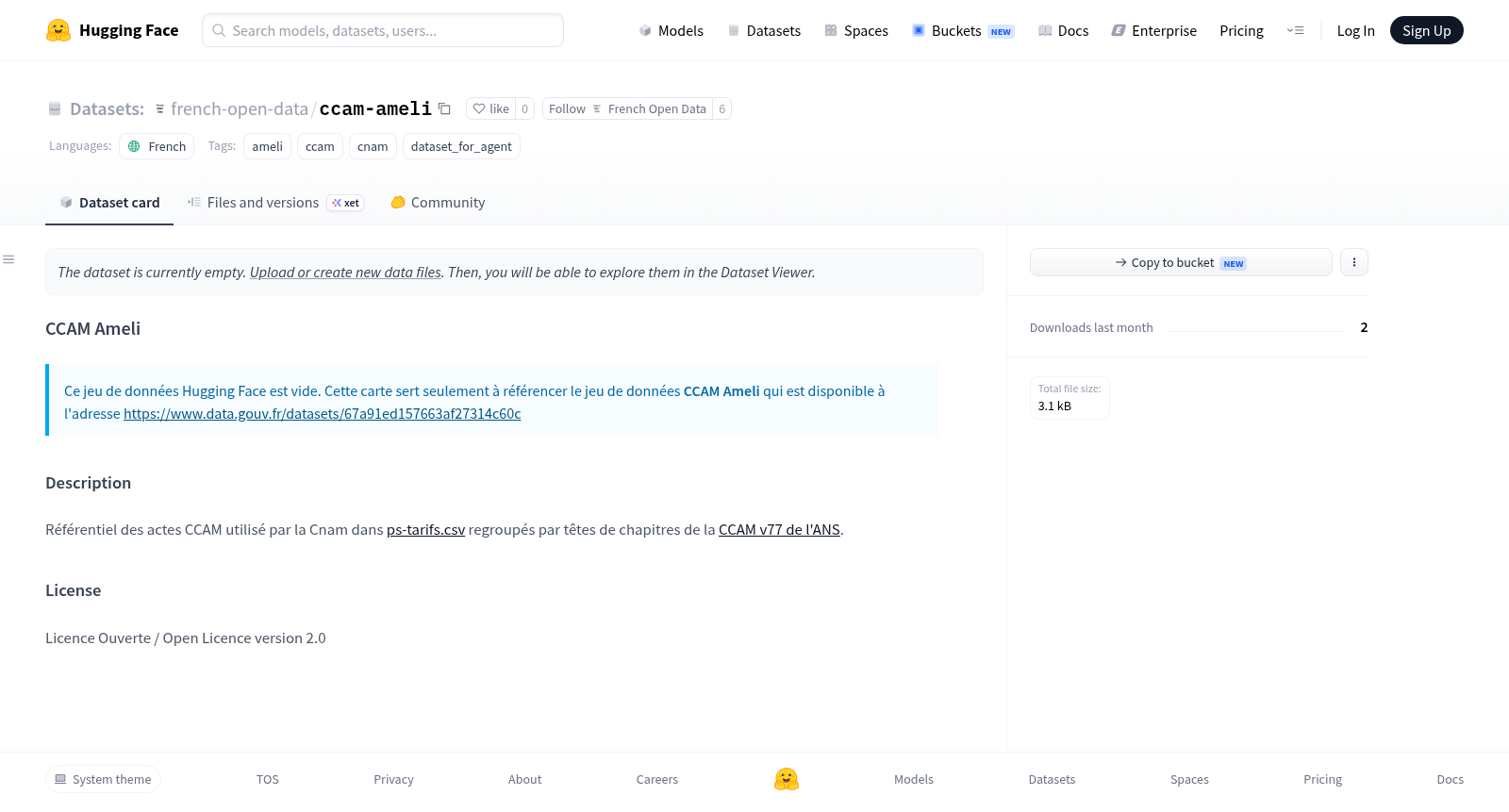The width and height of the screenshot is (1509, 812).
Task: Toggle the System theme selector
Action: [103, 779]
